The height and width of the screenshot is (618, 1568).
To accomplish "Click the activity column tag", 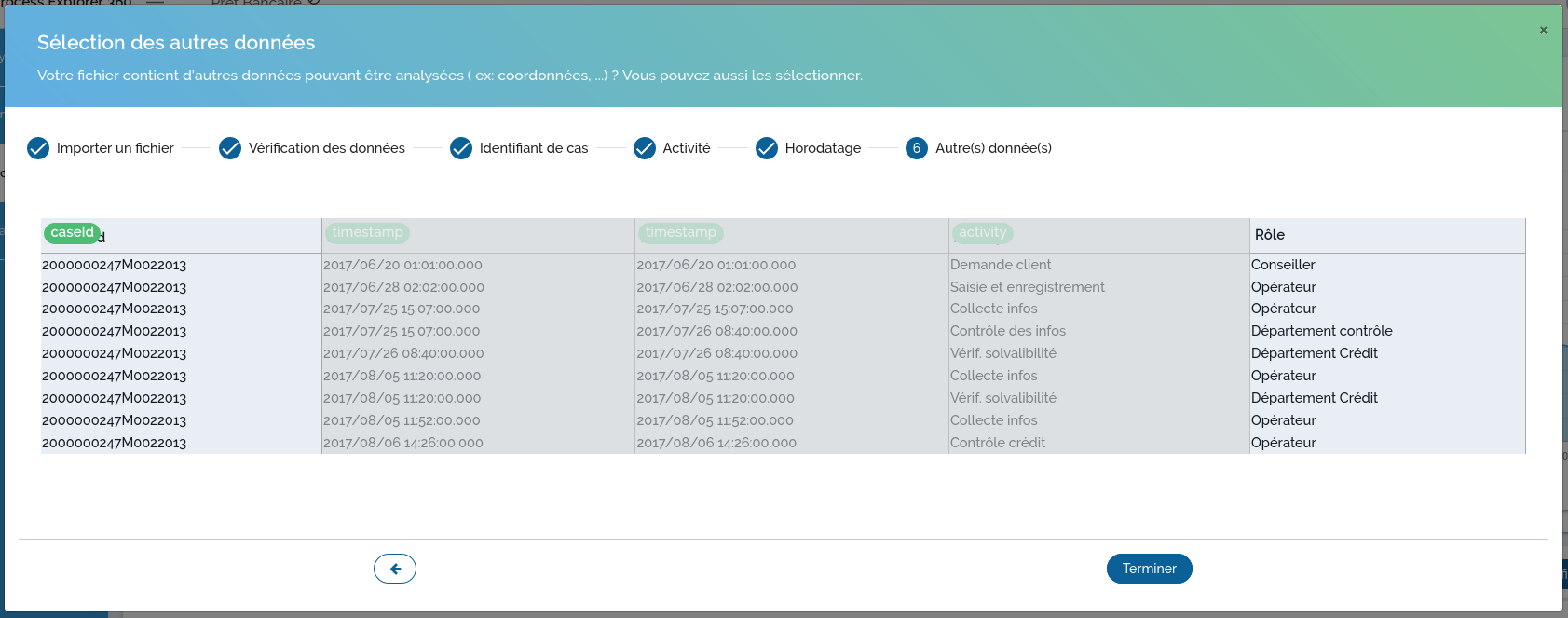I will pos(982,232).
